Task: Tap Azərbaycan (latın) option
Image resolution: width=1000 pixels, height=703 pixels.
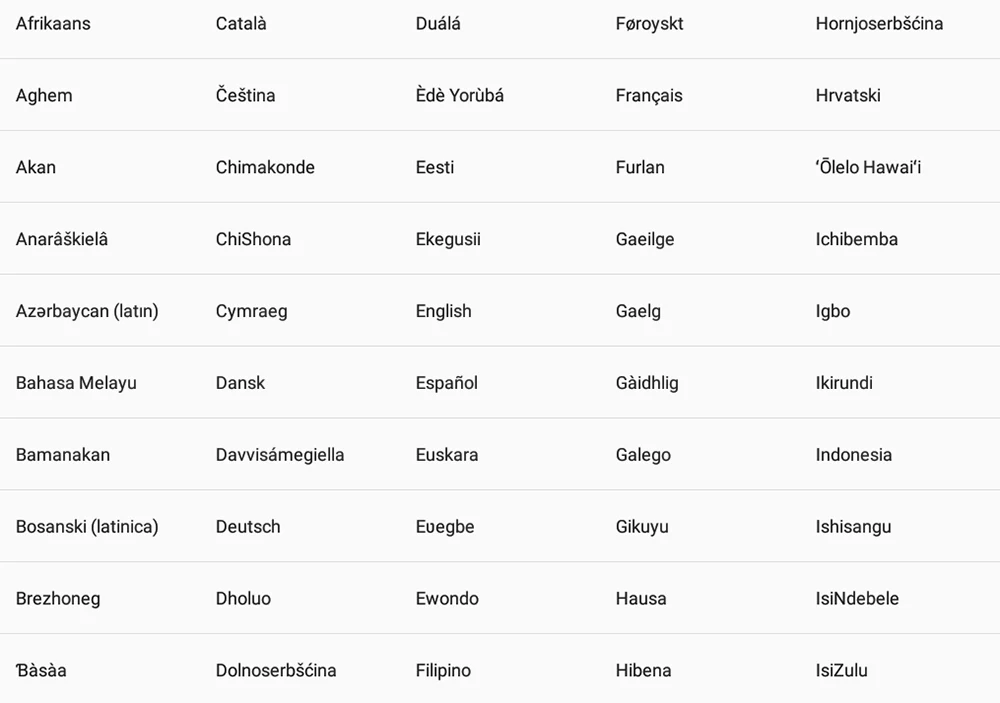Action: [87, 311]
